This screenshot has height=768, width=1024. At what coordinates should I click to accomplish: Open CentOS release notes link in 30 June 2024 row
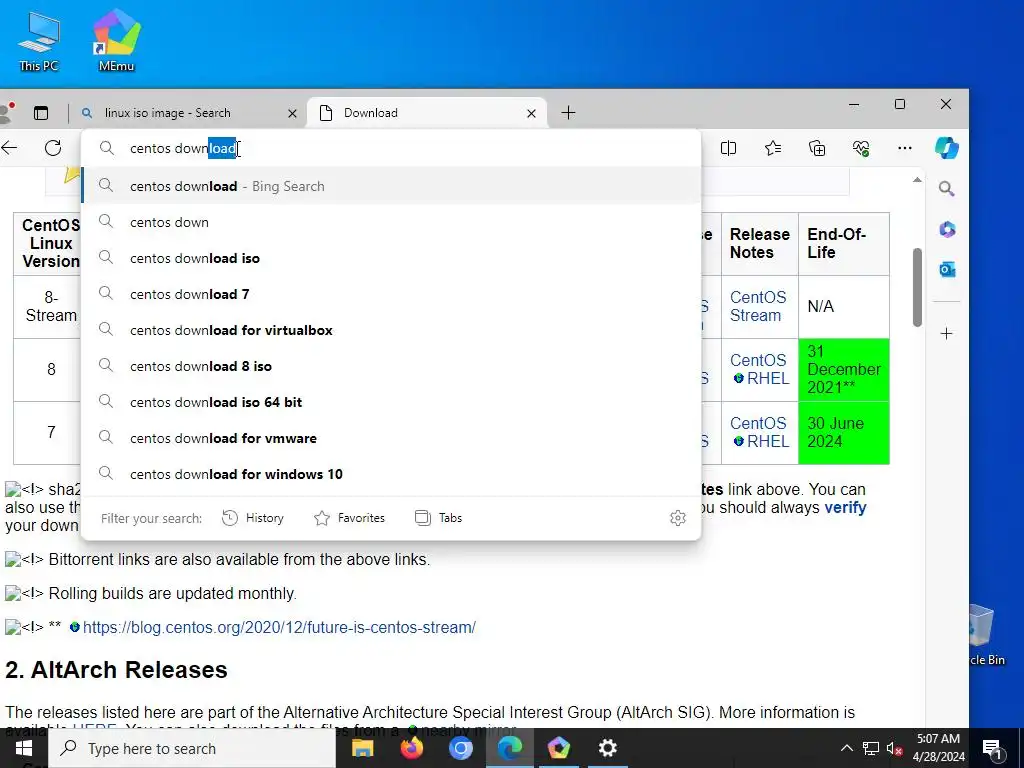tap(758, 423)
